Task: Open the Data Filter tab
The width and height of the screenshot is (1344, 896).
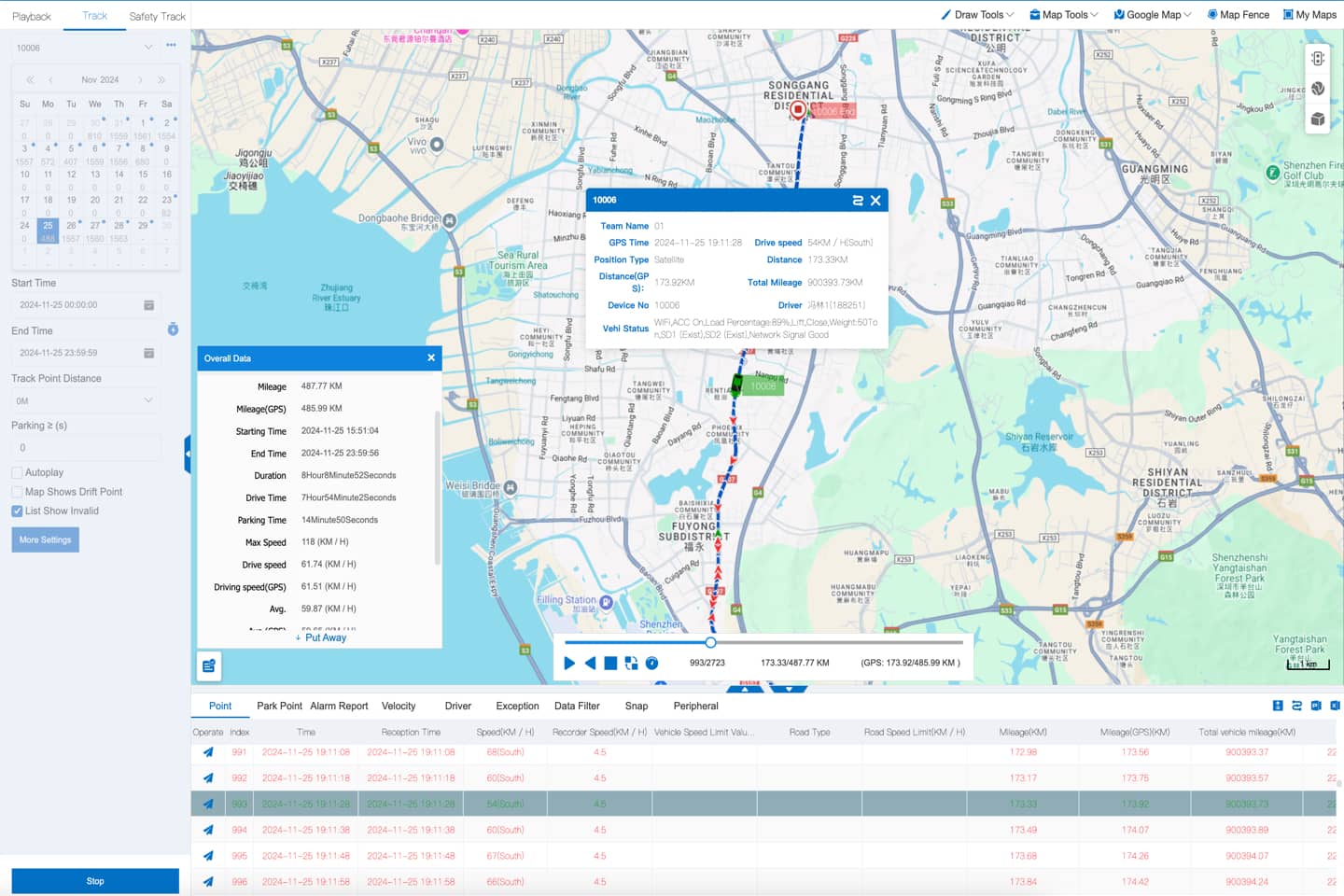Action: (x=577, y=707)
